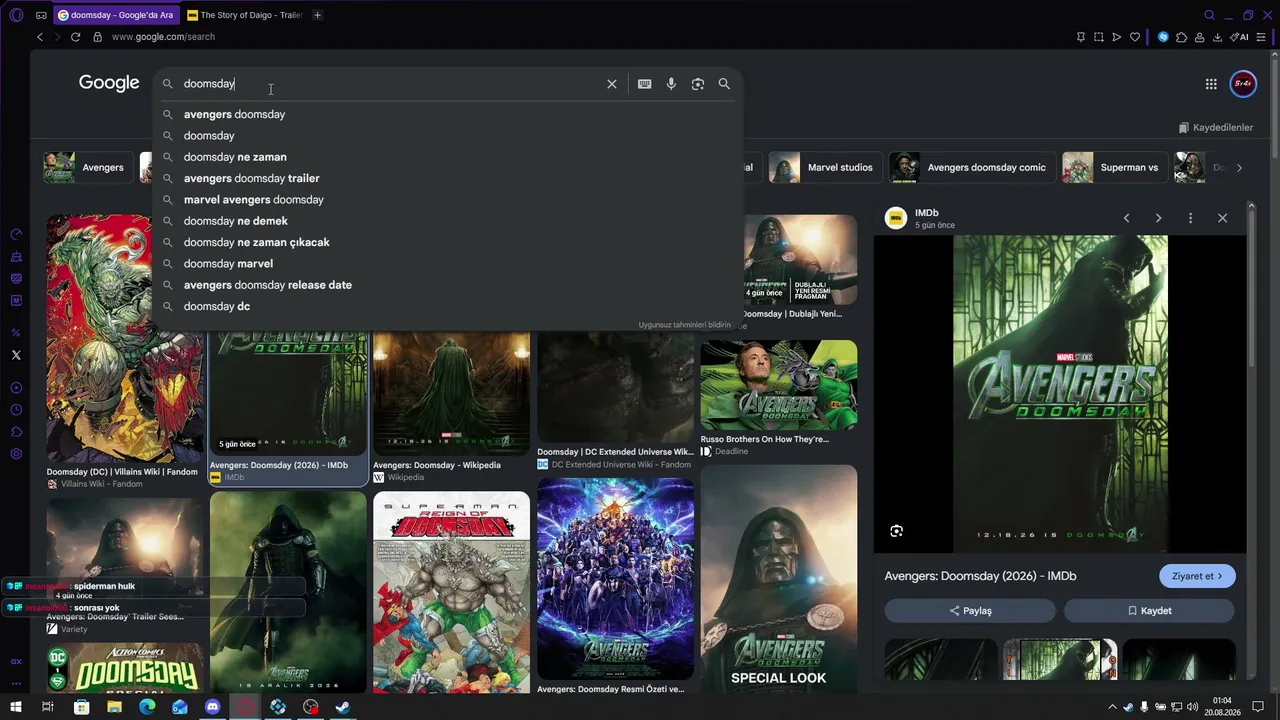Screen dimensions: 1280x720
Task: Clear the search box with the X icon
Action: point(612,84)
